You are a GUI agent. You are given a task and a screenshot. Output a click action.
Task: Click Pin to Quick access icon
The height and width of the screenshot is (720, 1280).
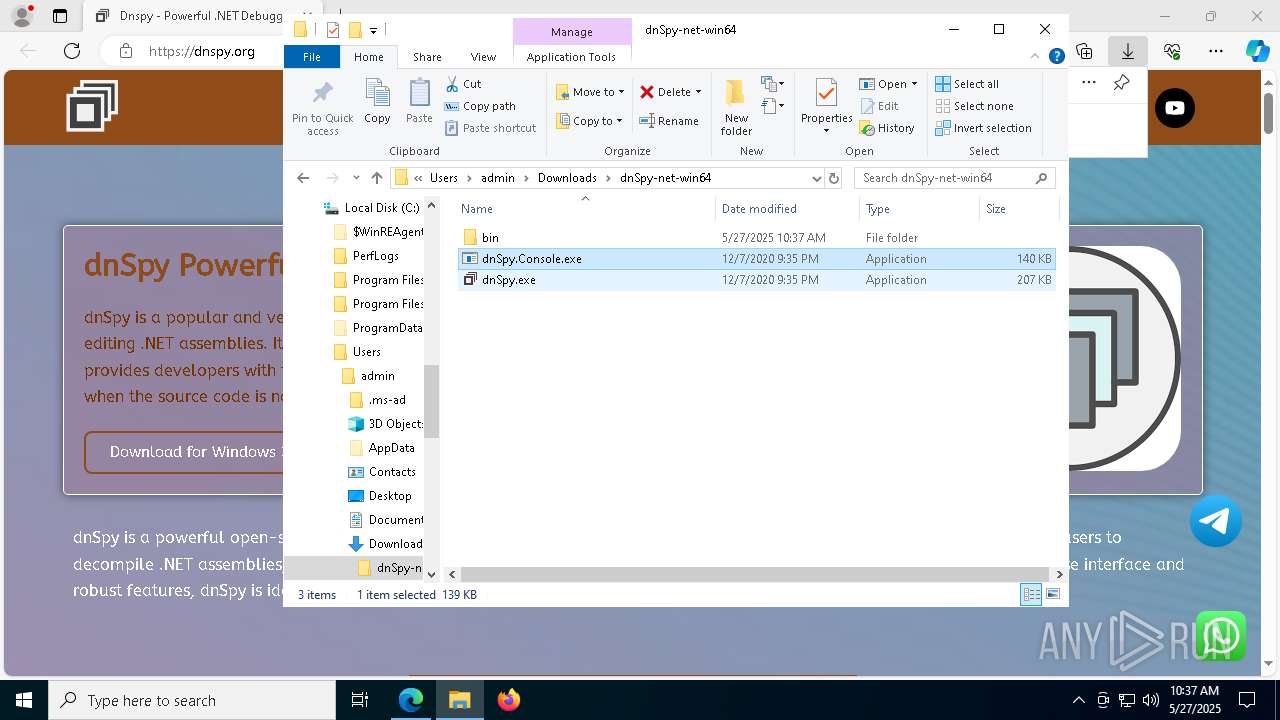[x=322, y=107]
